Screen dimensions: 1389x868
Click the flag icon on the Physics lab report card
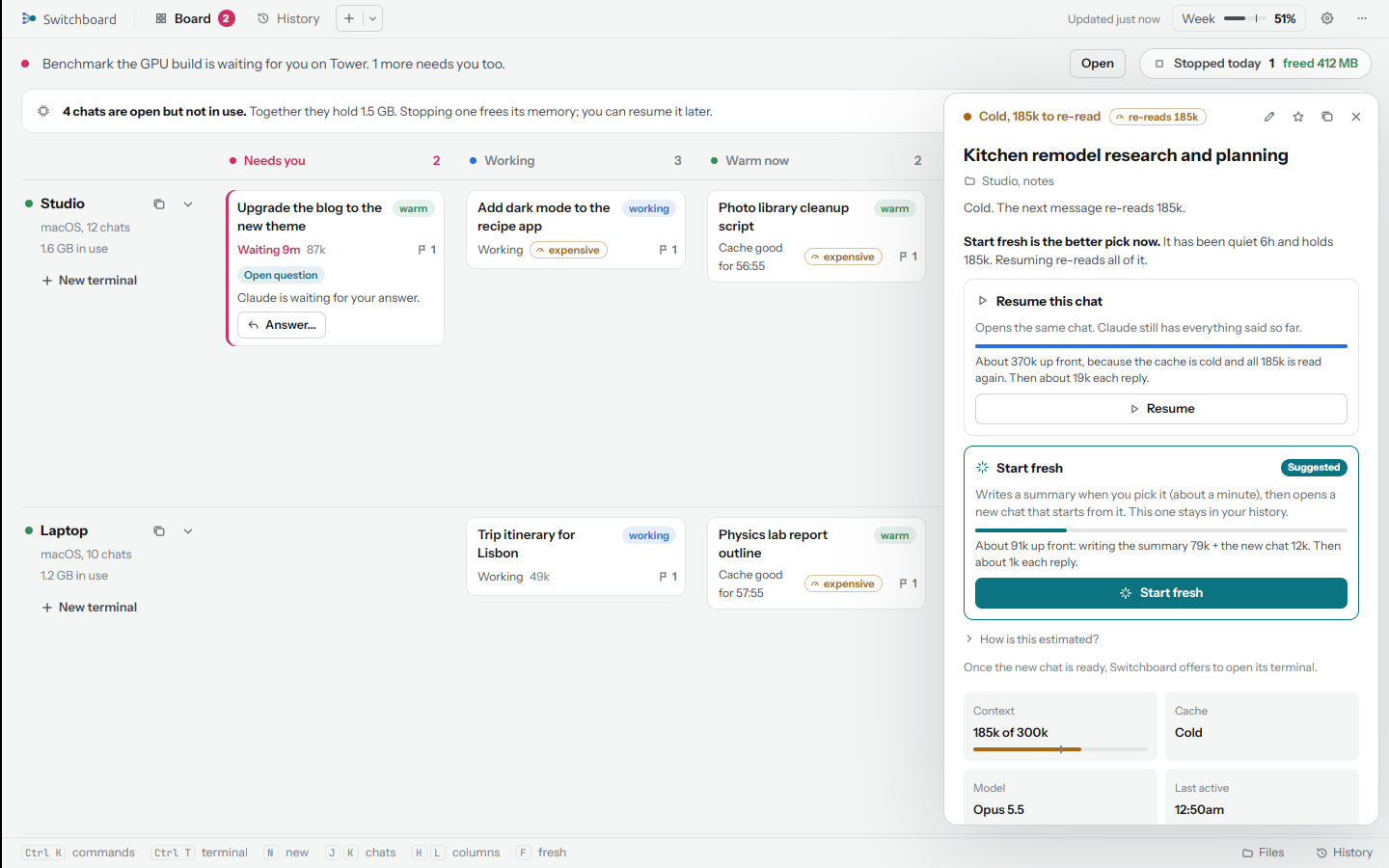903,583
